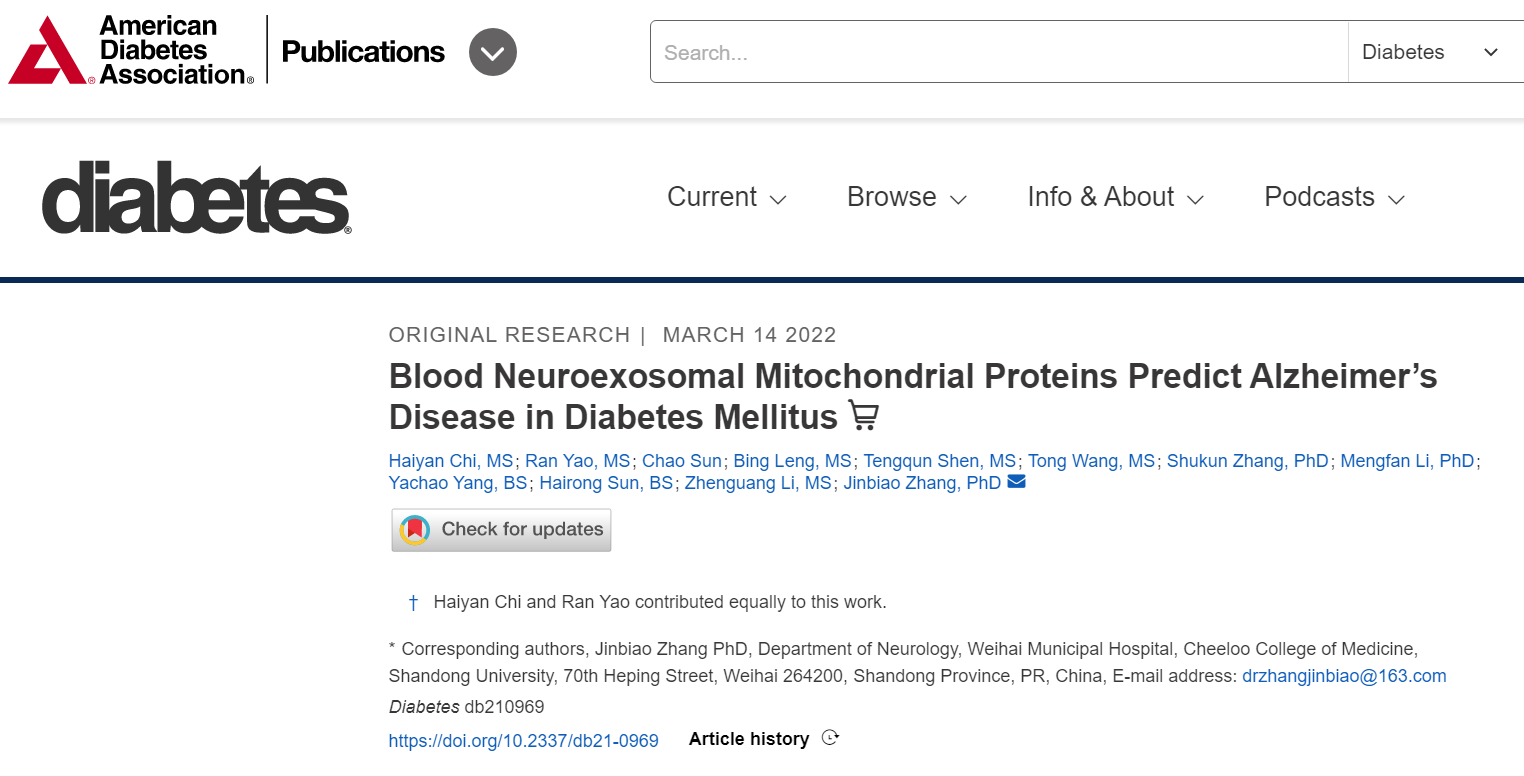Click the Check for updates button
Viewport: 1524px width, 776px height.
coord(501,530)
